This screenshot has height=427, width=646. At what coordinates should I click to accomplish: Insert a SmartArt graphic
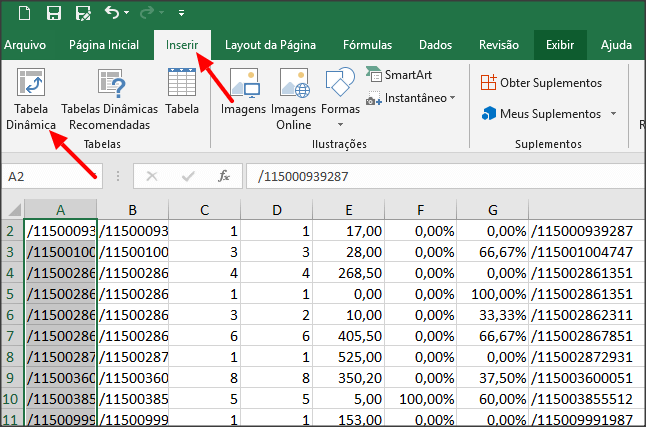399,75
